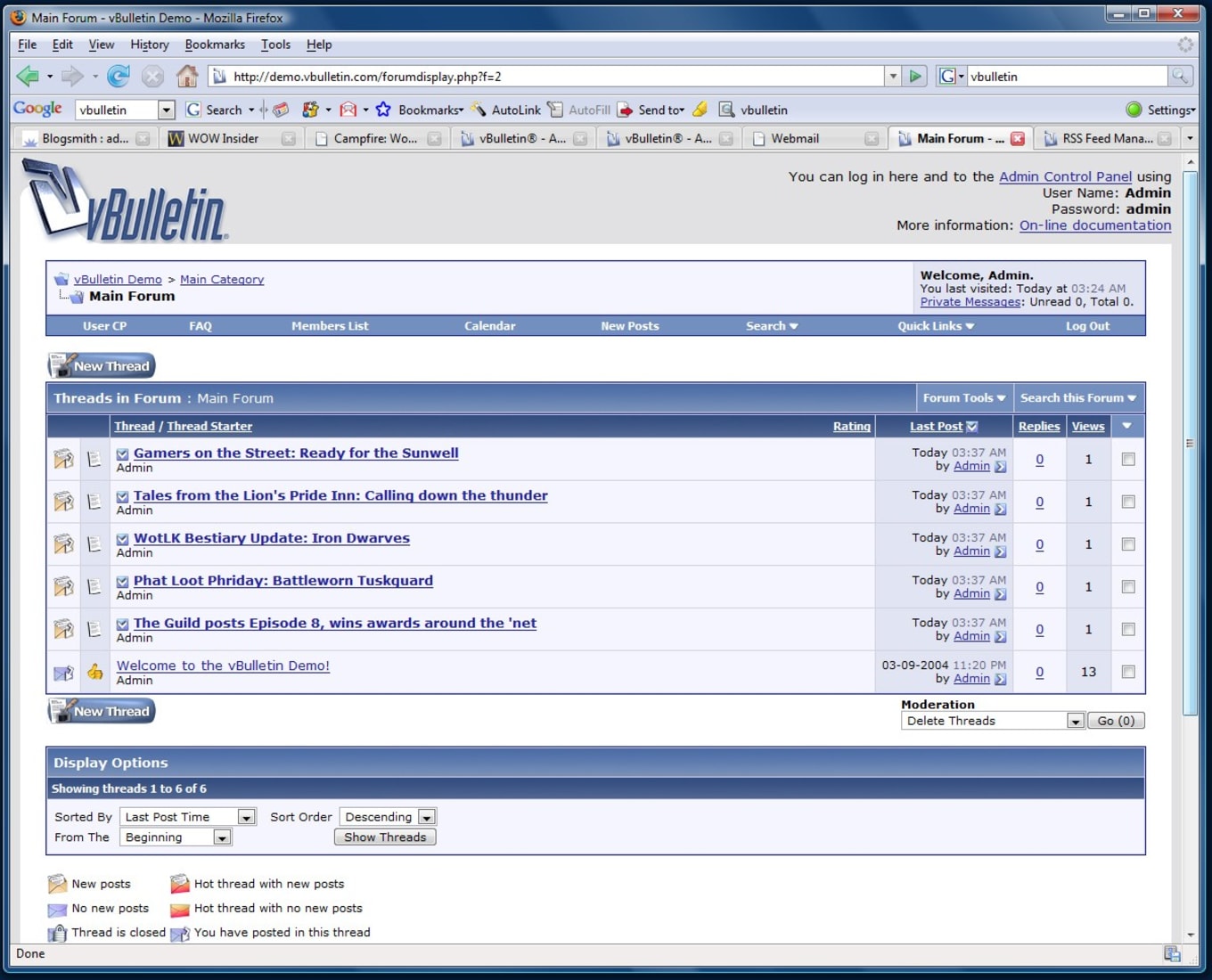Image resolution: width=1212 pixels, height=980 pixels.
Task: Open the Tools menu
Action: point(275,45)
